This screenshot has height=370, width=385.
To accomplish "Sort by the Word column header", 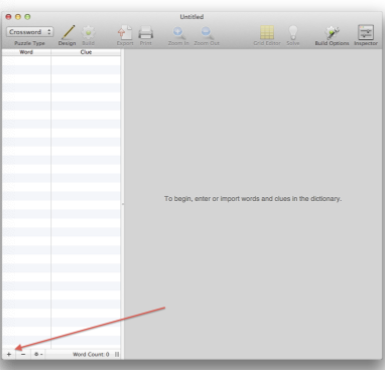I will [26, 52].
